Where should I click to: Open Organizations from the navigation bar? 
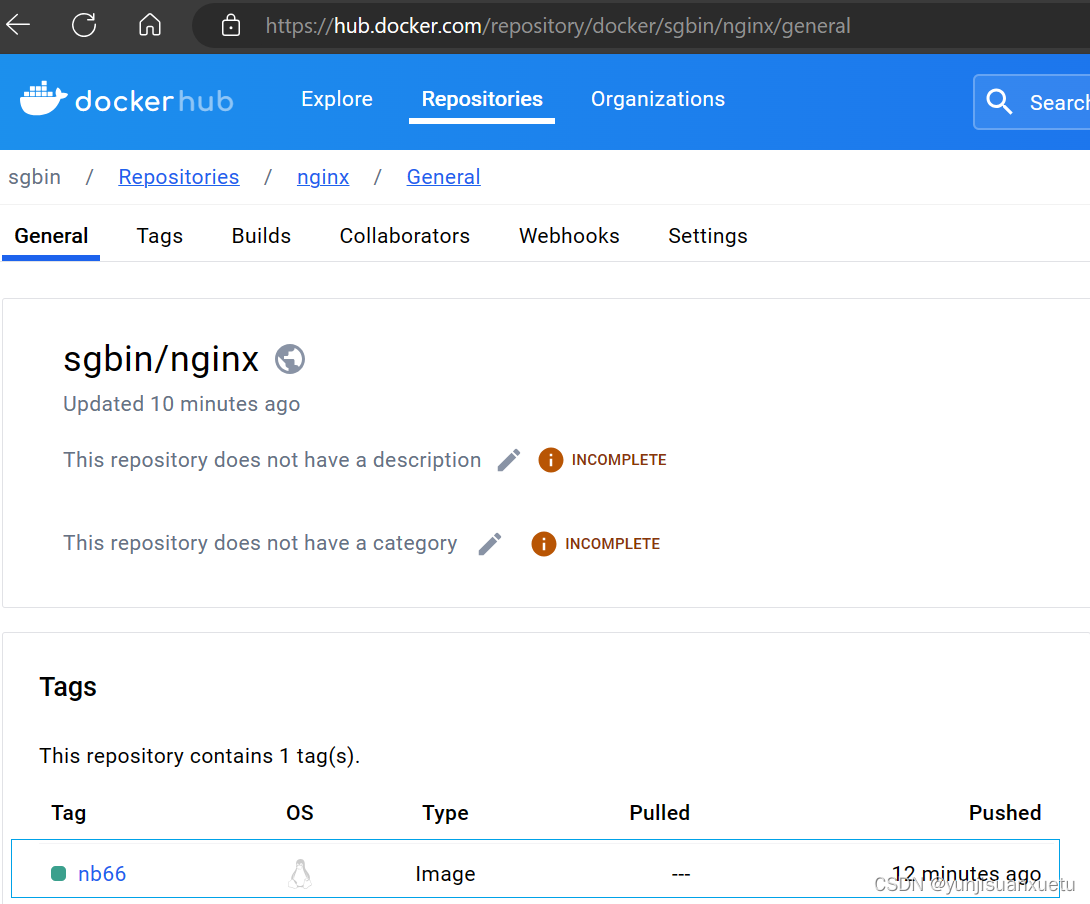point(657,99)
